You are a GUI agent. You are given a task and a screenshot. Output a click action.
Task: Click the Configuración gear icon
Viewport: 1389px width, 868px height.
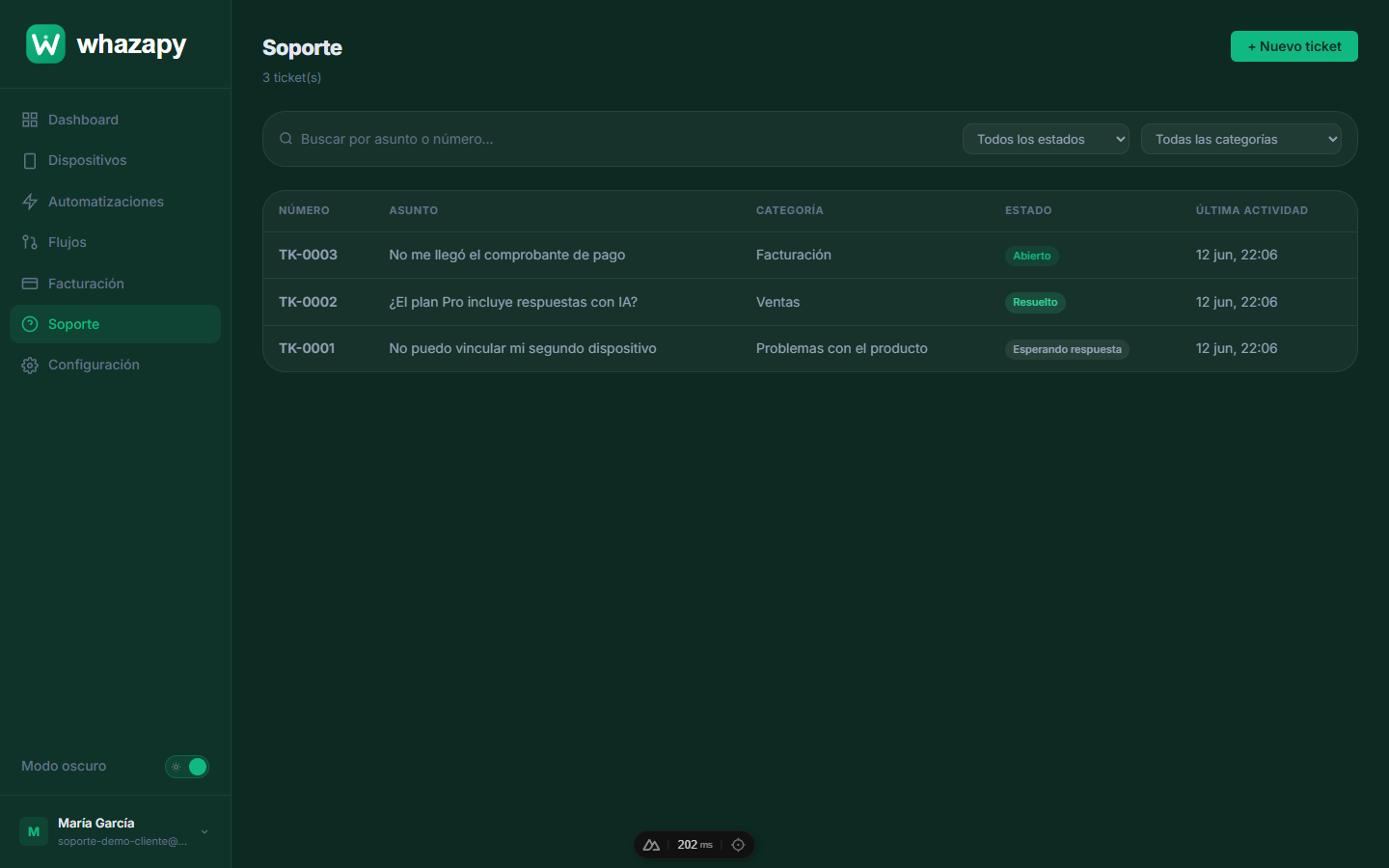coord(30,366)
